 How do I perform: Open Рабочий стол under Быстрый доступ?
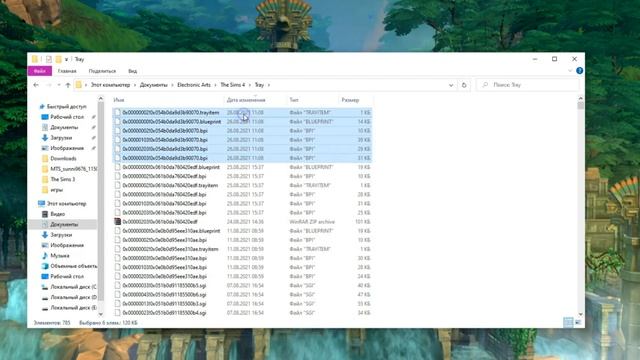click(x=67, y=117)
